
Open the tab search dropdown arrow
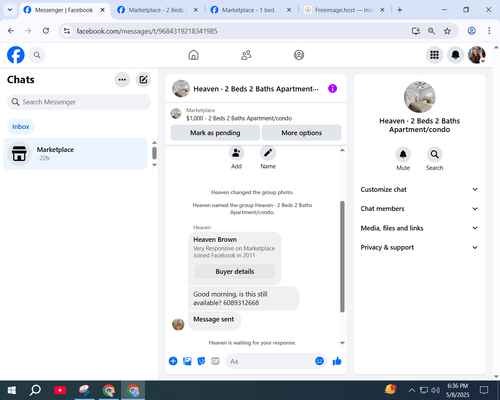pos(10,10)
